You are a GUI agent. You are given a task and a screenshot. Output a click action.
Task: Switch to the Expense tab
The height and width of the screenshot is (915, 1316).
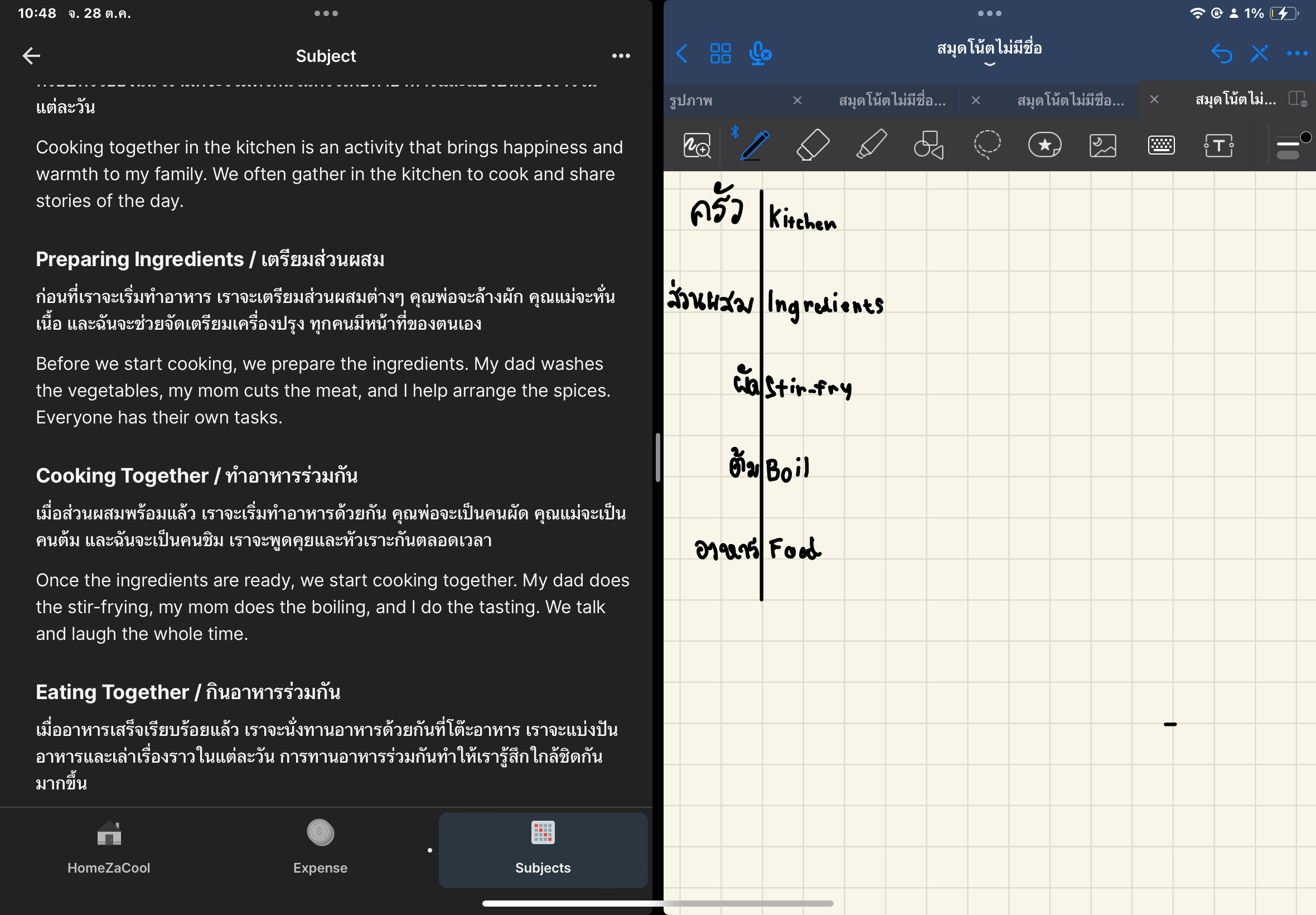tap(320, 849)
